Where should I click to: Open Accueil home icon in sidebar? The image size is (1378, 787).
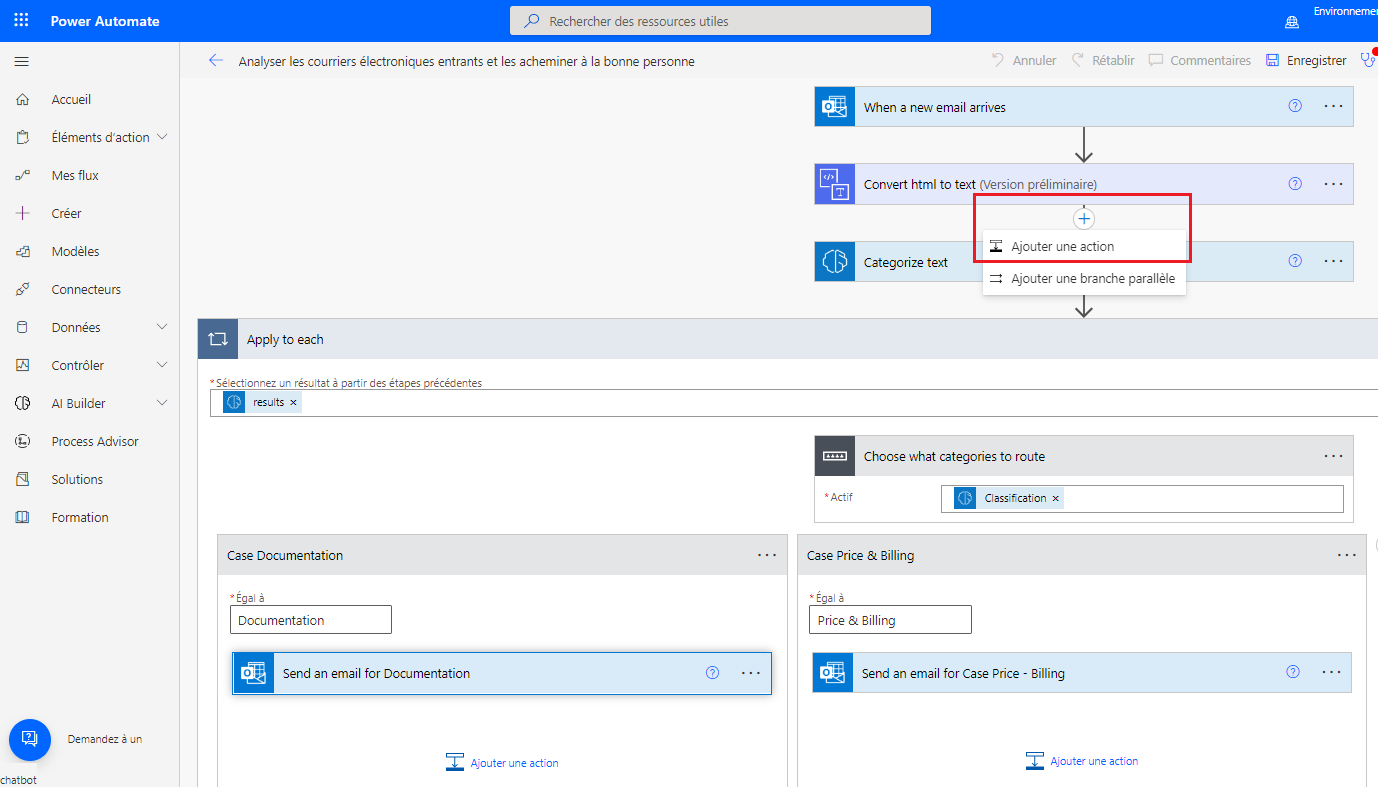tap(22, 99)
